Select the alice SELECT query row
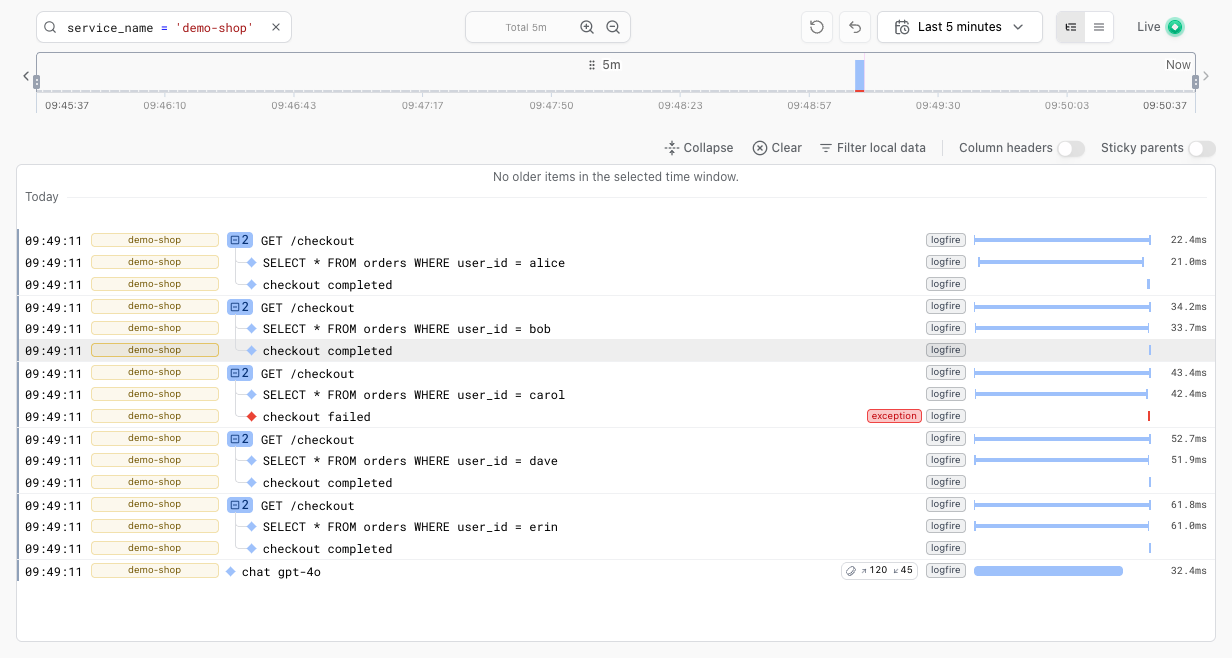Screen dimensions: 1232x658 [x=616, y=263]
